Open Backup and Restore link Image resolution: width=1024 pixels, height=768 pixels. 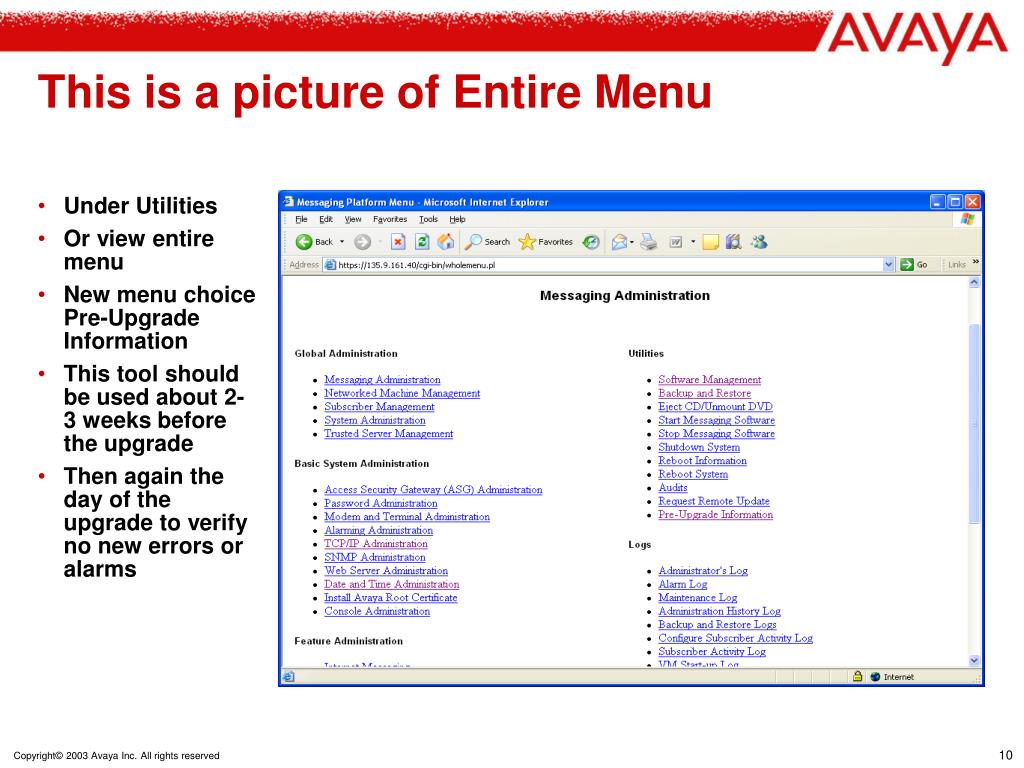click(704, 393)
